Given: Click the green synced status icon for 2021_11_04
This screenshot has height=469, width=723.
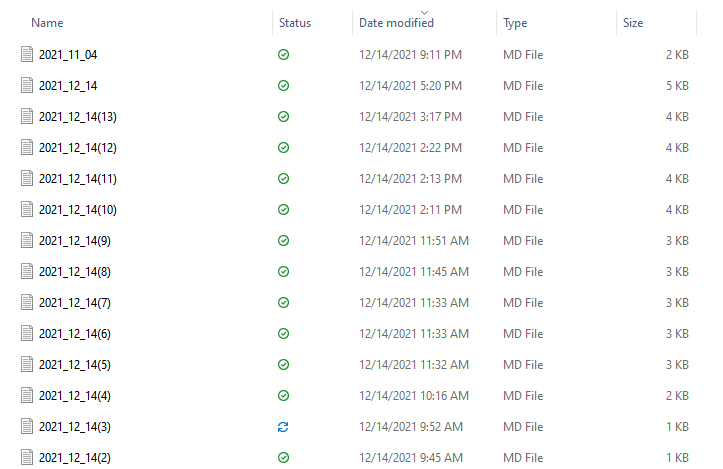Looking at the screenshot, I should coord(283,55).
